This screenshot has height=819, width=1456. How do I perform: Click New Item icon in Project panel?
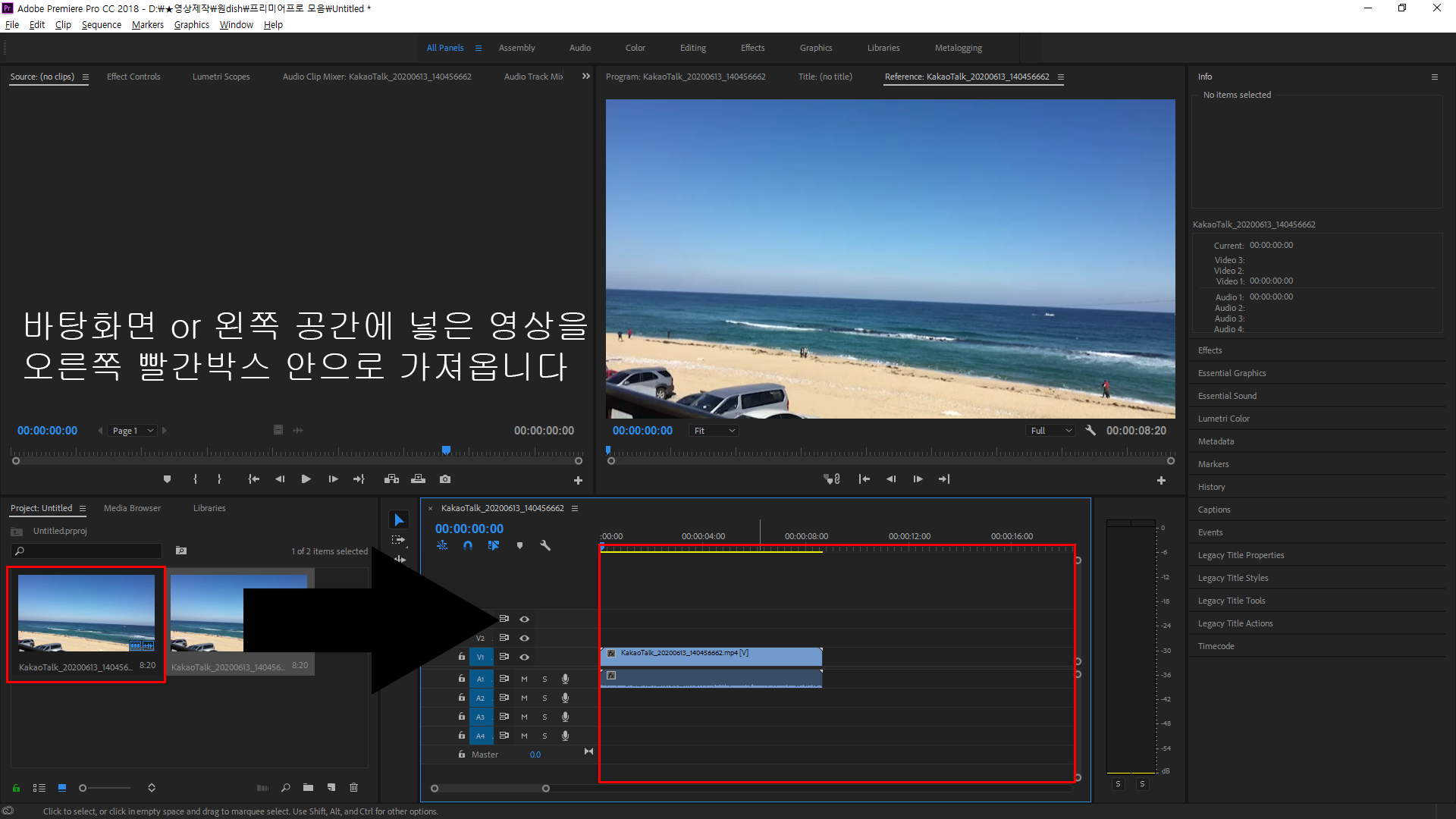pyautogui.click(x=331, y=788)
